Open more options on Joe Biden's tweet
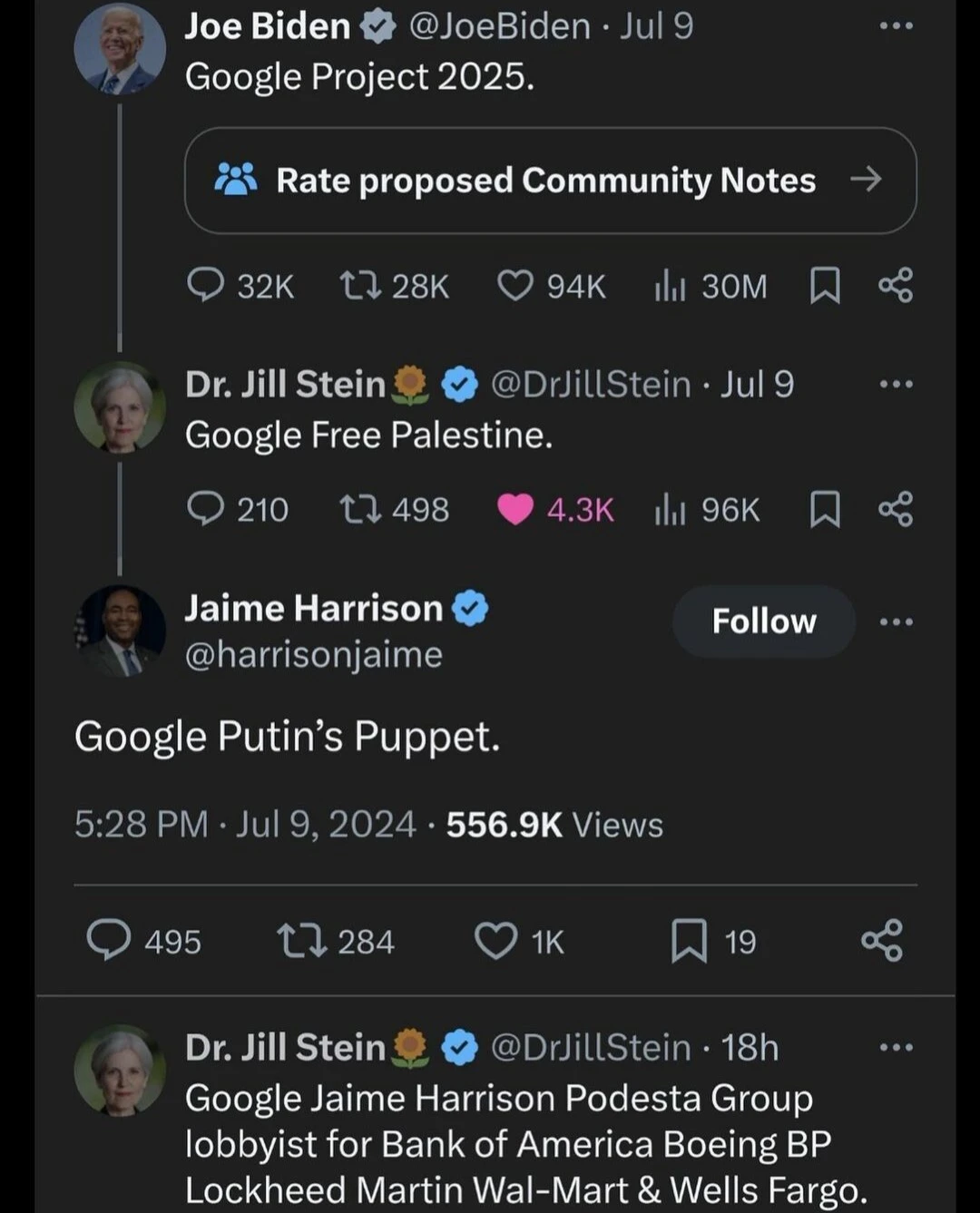The image size is (980, 1213). coord(896,26)
